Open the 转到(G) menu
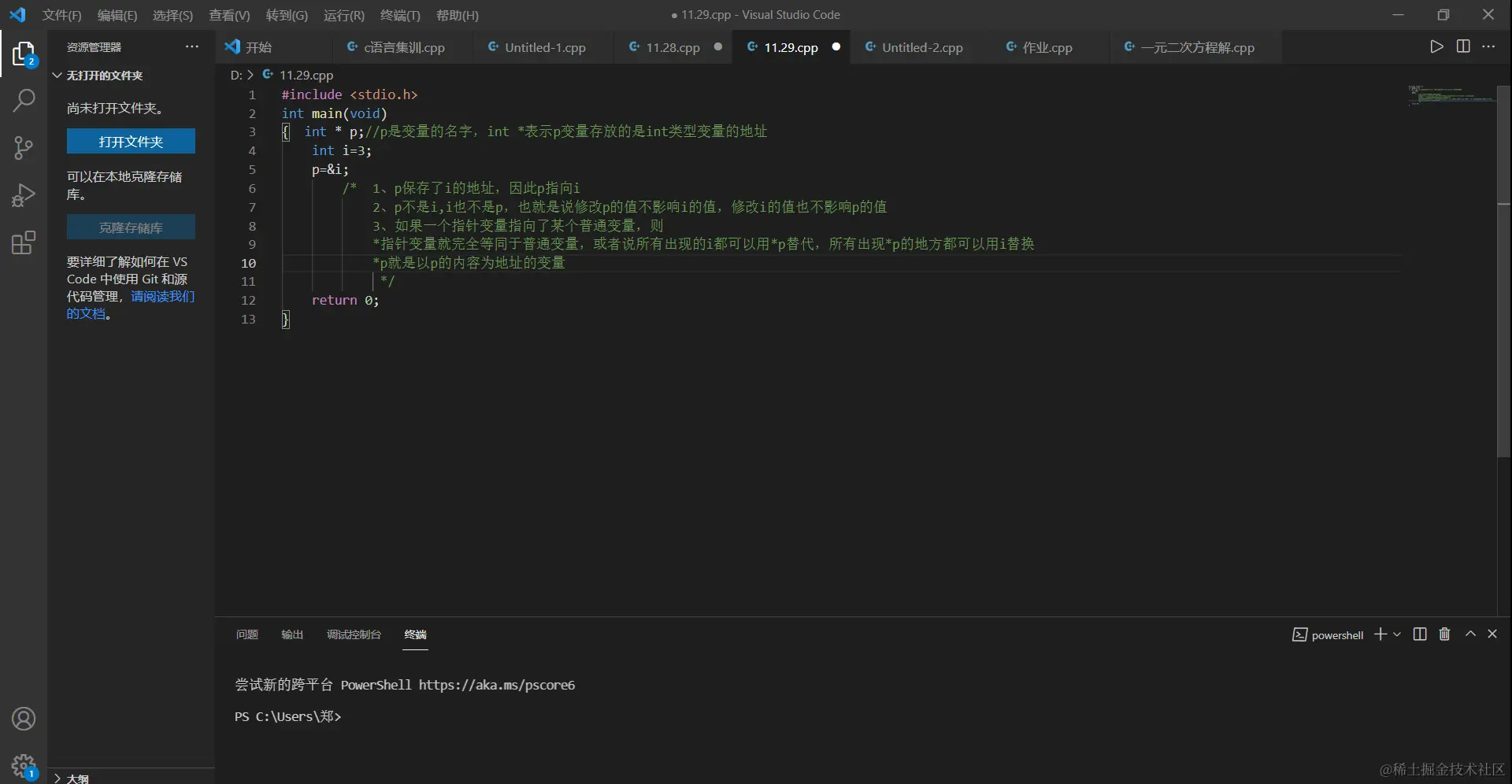 287,15
